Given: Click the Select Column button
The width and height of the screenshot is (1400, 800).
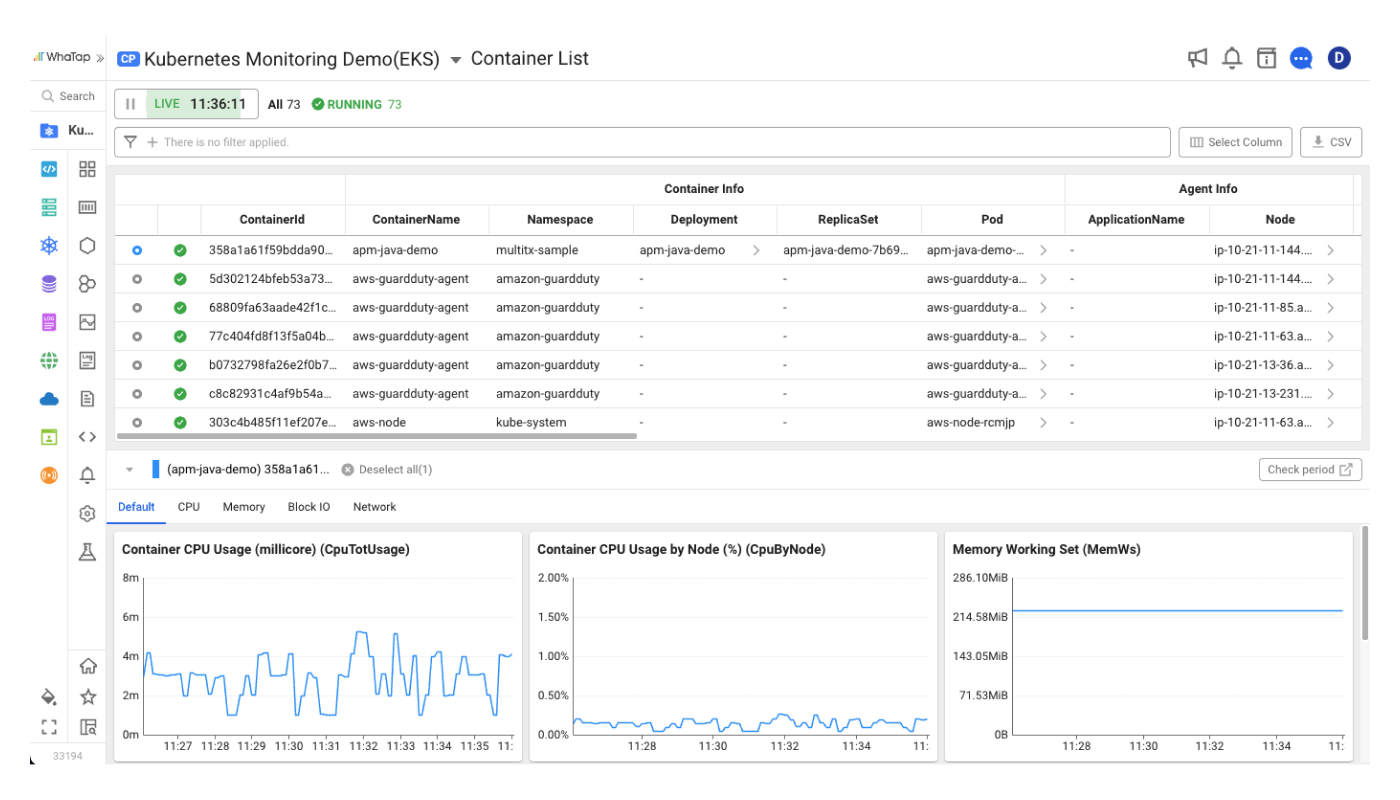Looking at the screenshot, I should pos(1236,142).
